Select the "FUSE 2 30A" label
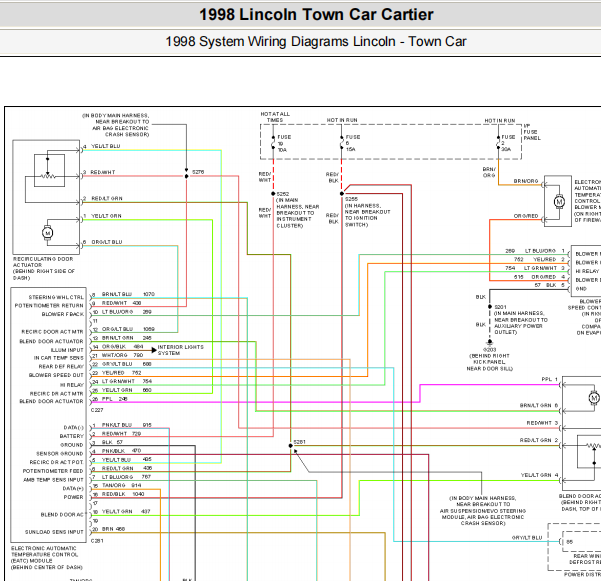Viewport: 601px width, 581px height. tap(507, 143)
